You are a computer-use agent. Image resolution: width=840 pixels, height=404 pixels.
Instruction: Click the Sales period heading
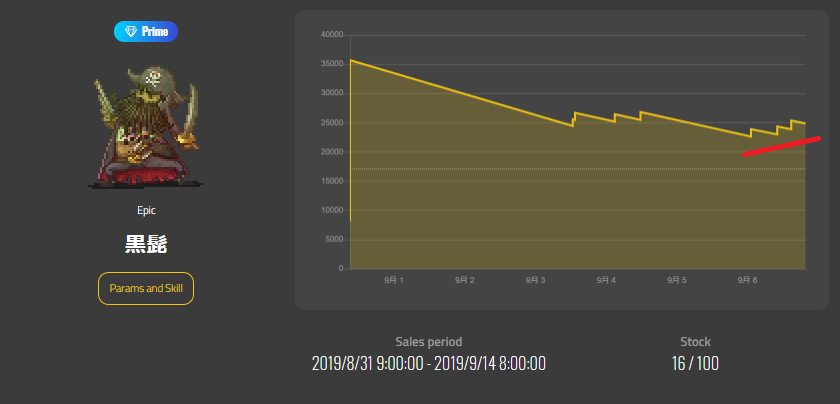429,342
